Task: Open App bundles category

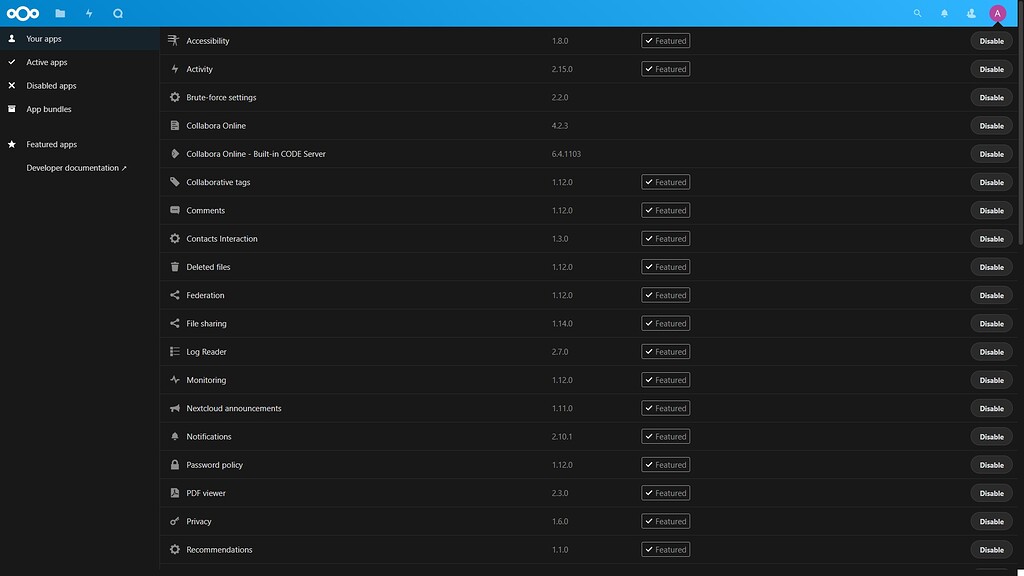Action: pos(48,109)
